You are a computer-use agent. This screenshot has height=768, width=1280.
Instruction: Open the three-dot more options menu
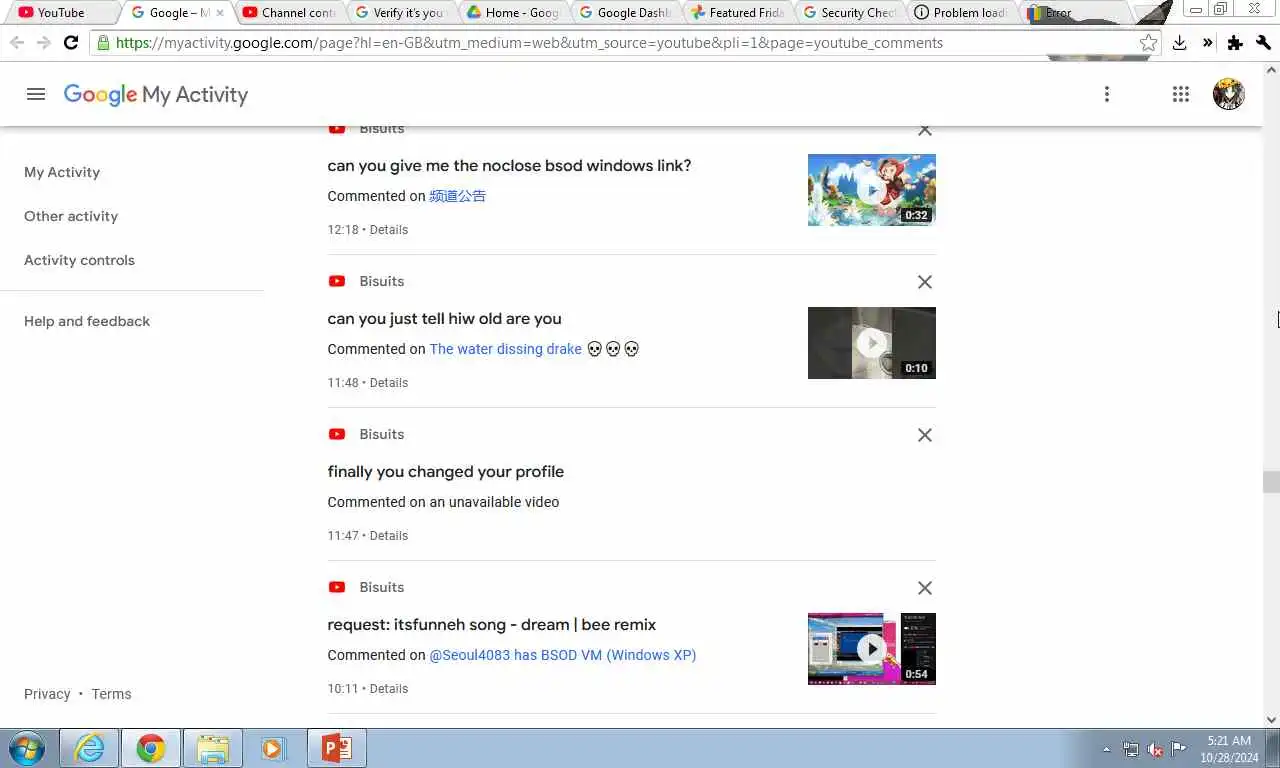pyautogui.click(x=1106, y=94)
